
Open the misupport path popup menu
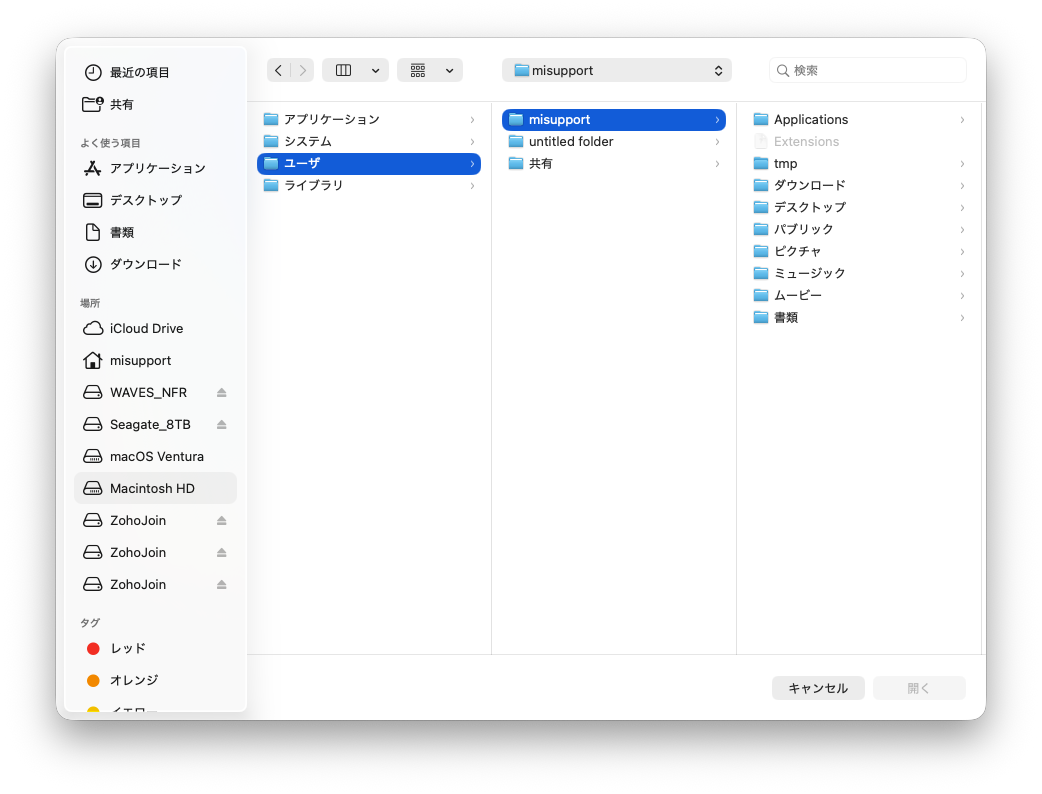point(616,70)
